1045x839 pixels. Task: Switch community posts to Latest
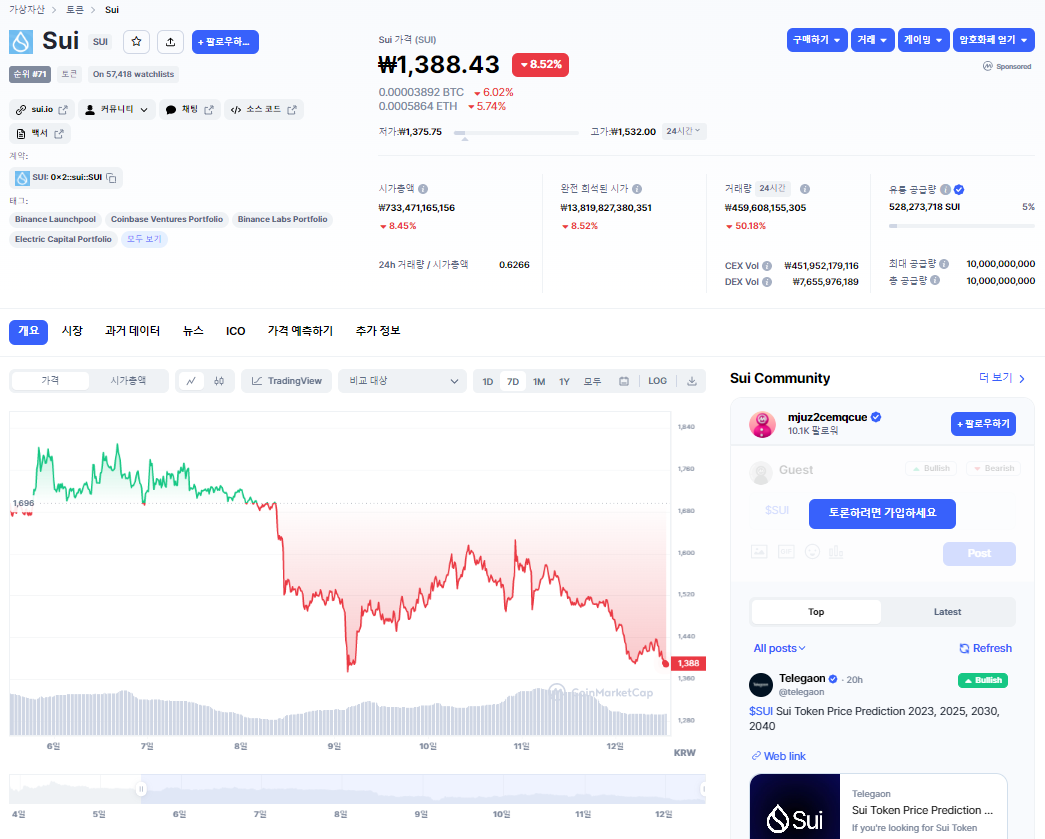click(947, 612)
